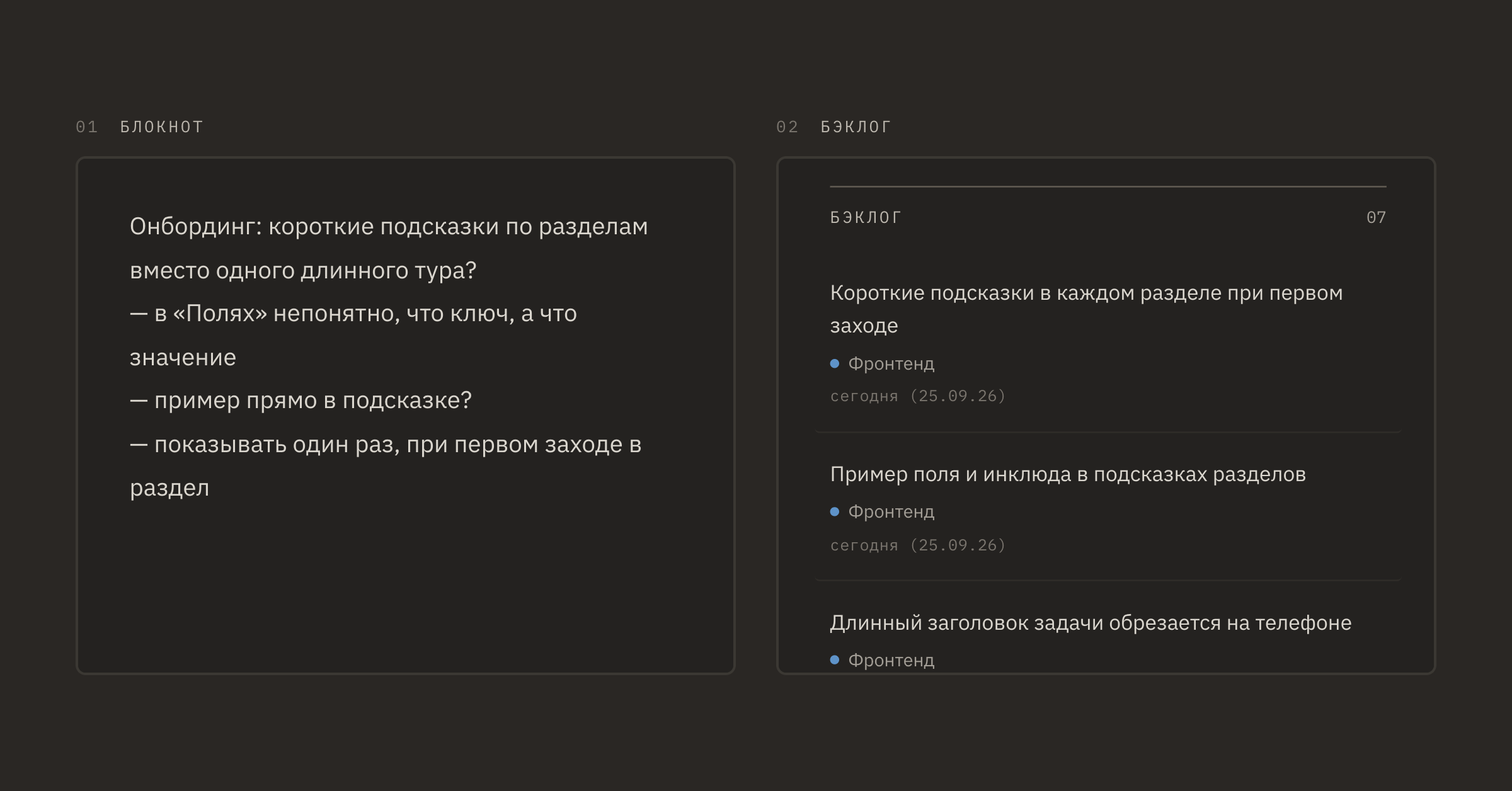The height and width of the screenshot is (791, 1512).
Task: Click the note line "— пример прямо в подсказке?"
Action: tap(301, 401)
